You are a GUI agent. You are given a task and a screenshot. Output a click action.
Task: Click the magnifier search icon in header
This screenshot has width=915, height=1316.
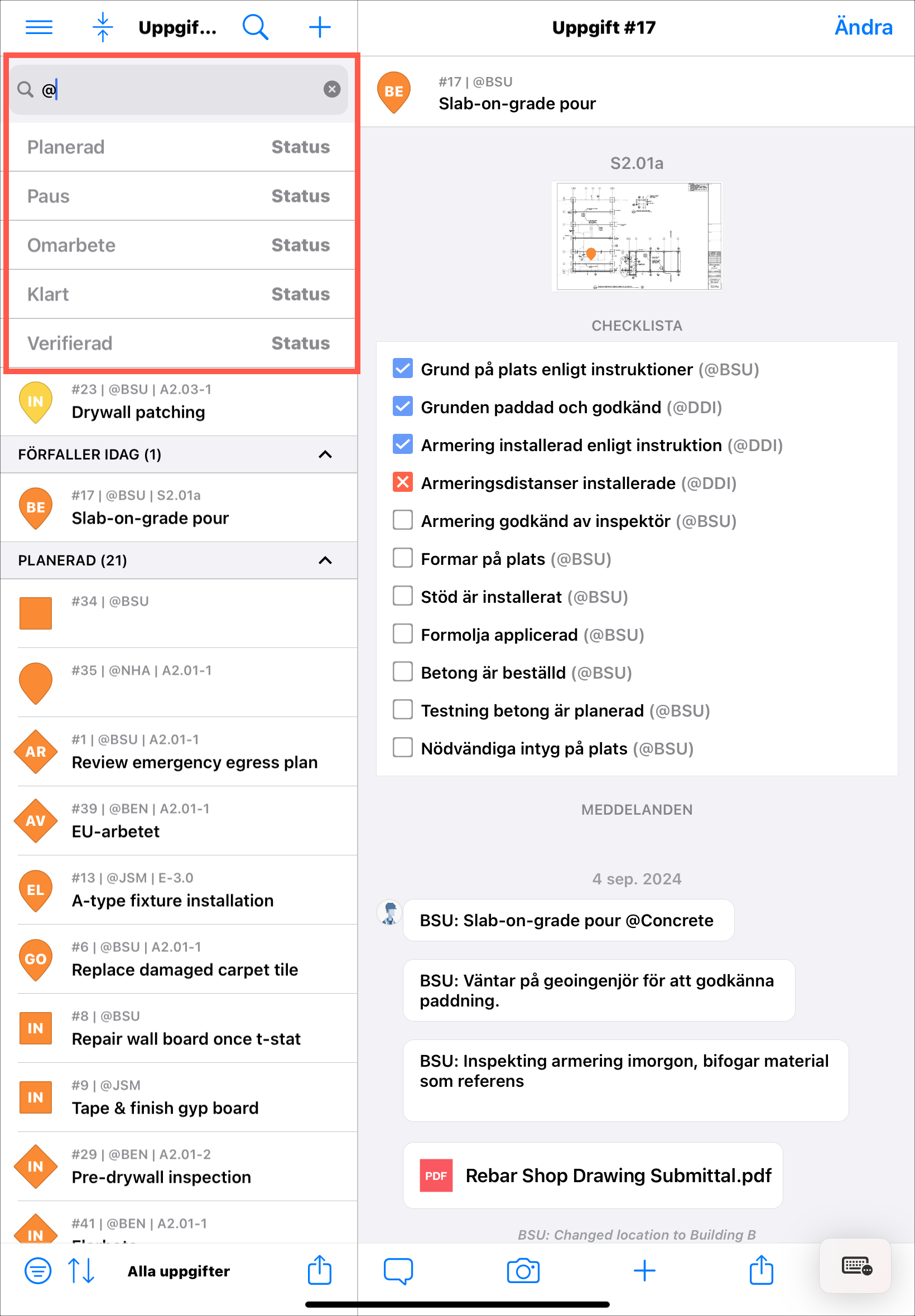point(255,27)
